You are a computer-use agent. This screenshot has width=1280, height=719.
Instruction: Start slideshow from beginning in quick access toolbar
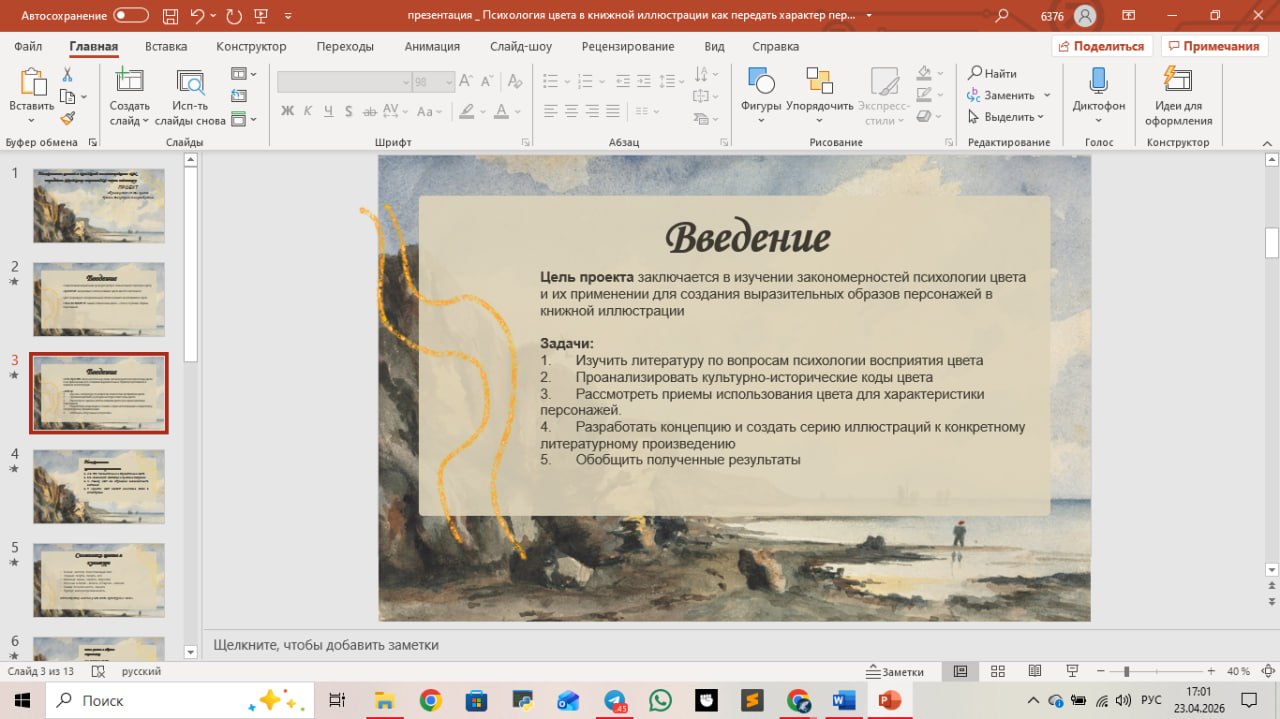pyautogui.click(x=261, y=16)
